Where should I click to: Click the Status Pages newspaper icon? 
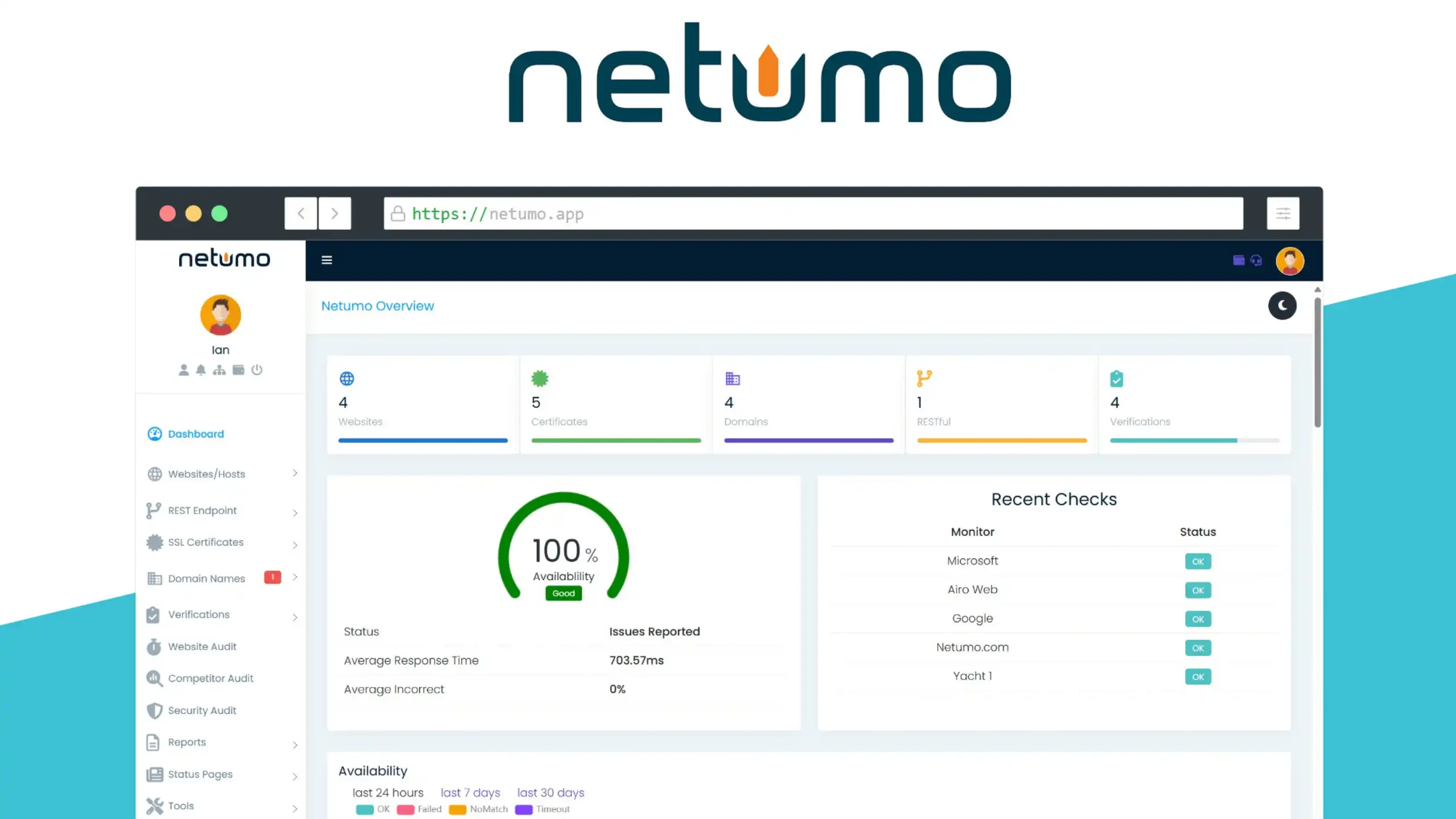click(x=154, y=774)
